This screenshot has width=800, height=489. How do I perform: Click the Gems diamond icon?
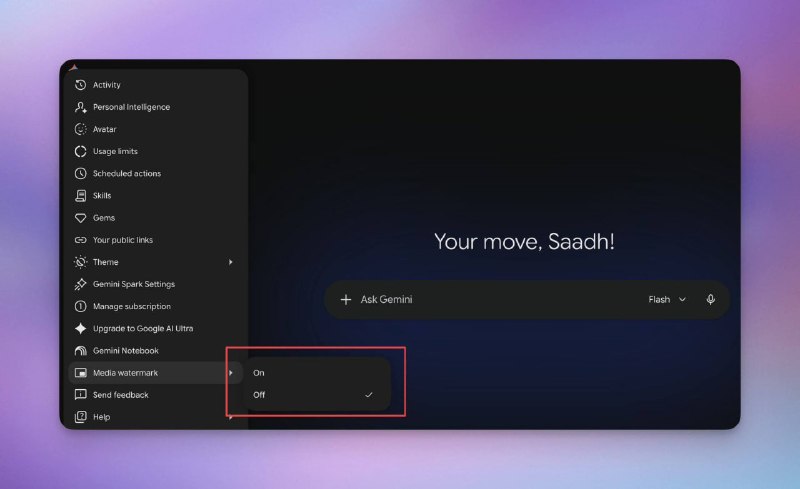(x=81, y=218)
